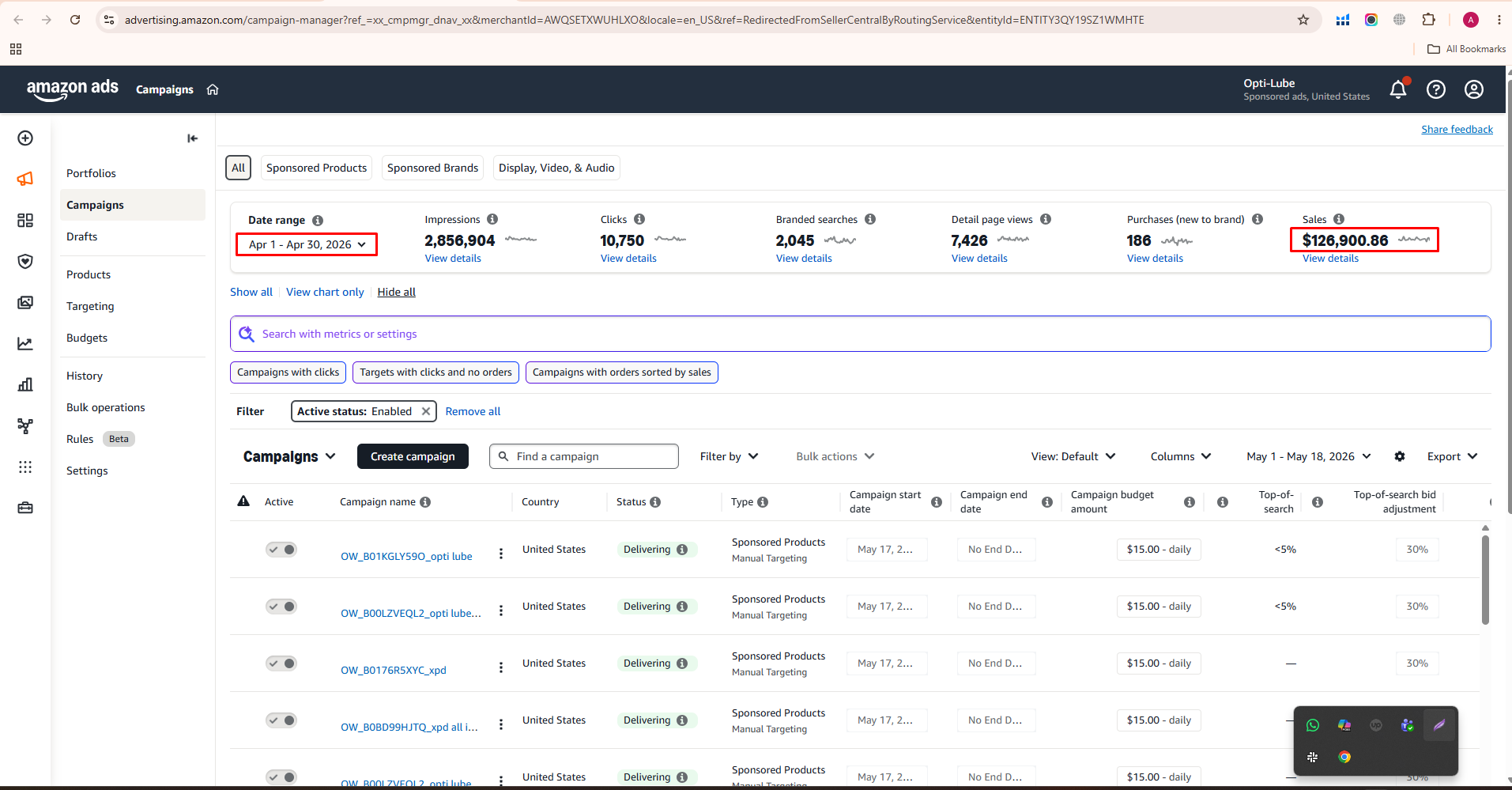Toggle active switch for OW_B01KGLY59O_opti lube
Screen dimensions: 1512x790
281,550
